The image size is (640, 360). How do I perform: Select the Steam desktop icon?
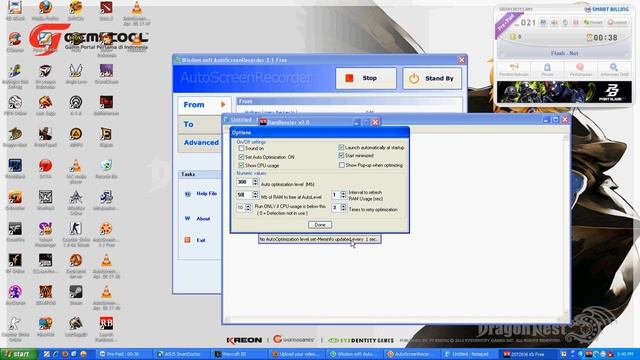tap(76, 292)
